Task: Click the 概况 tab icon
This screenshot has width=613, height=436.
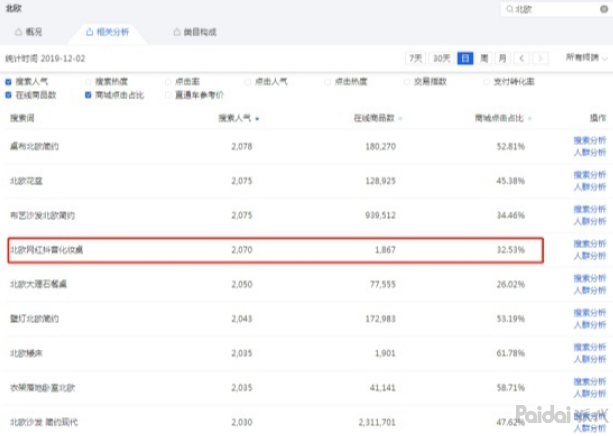Action: (18, 32)
